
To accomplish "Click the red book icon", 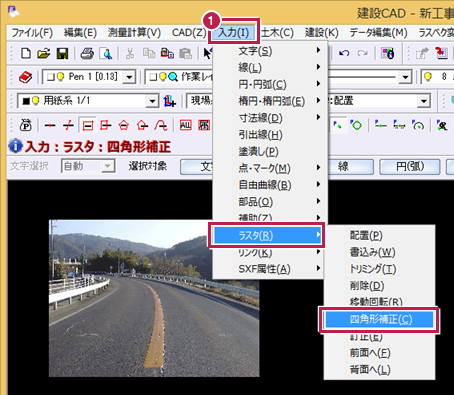I will [x=25, y=77].
